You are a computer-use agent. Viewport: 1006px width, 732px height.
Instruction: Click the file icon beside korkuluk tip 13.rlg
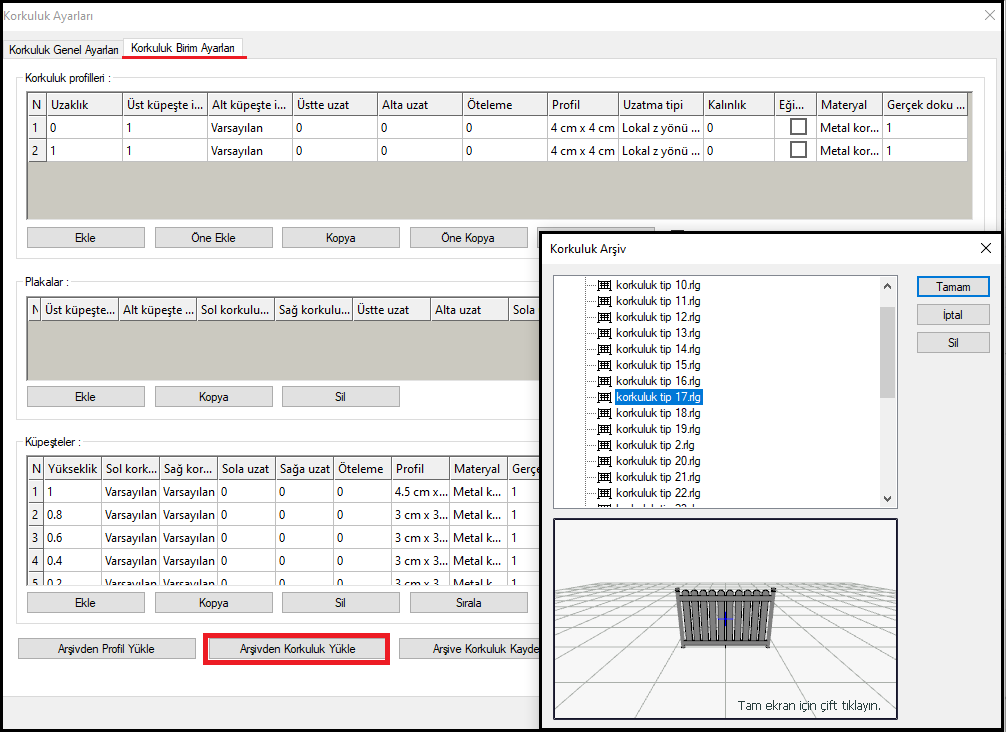click(604, 333)
